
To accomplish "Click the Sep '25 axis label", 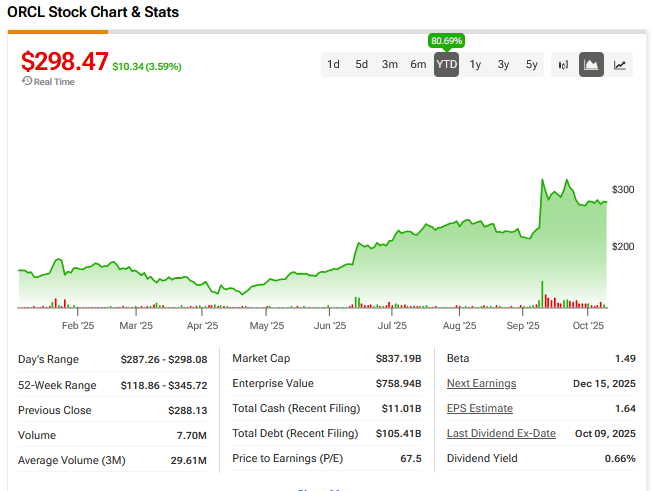I will pos(523,325).
